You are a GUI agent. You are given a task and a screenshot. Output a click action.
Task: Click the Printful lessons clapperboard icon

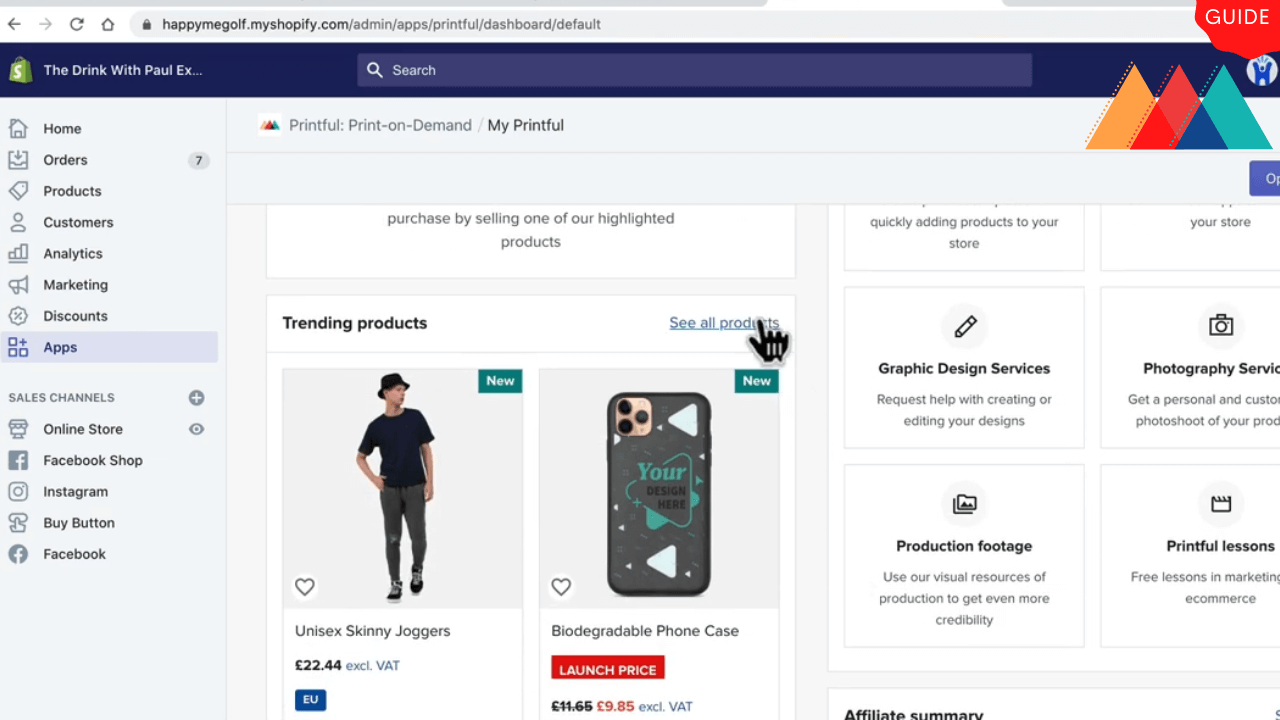click(1221, 504)
